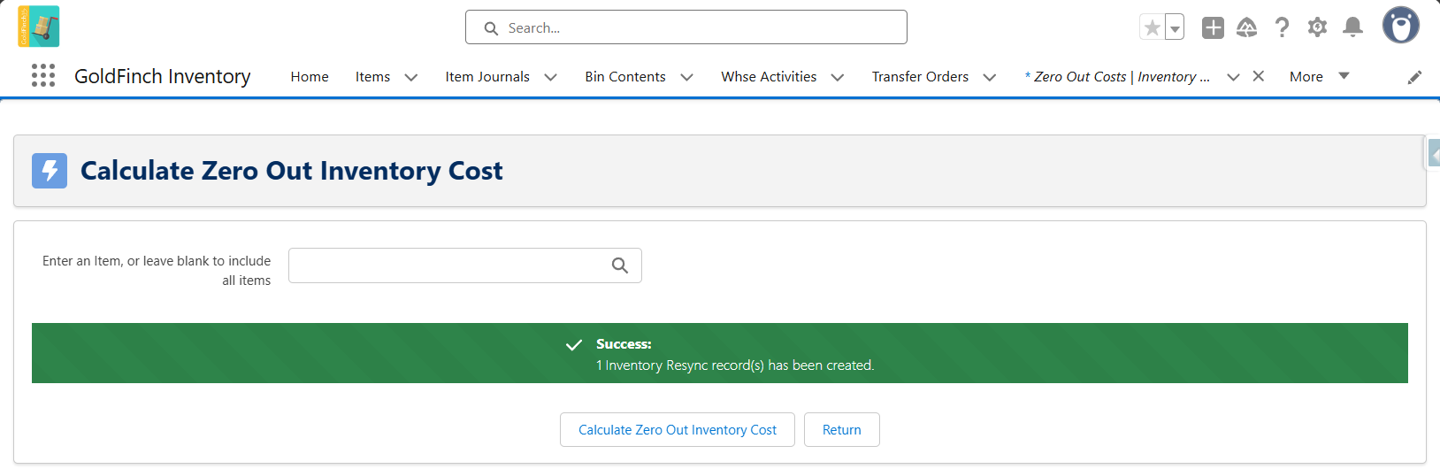Click the Favorites star icon

coord(1152,27)
